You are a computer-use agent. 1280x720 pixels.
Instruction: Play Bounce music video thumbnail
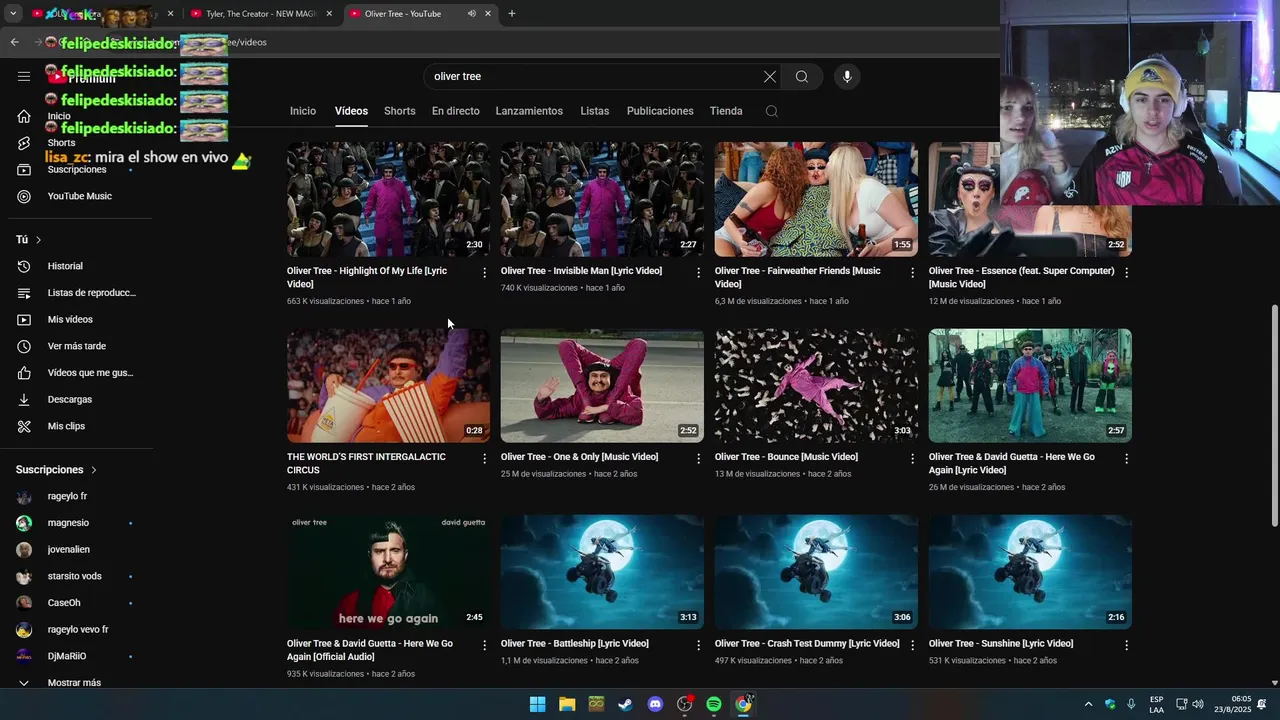816,385
